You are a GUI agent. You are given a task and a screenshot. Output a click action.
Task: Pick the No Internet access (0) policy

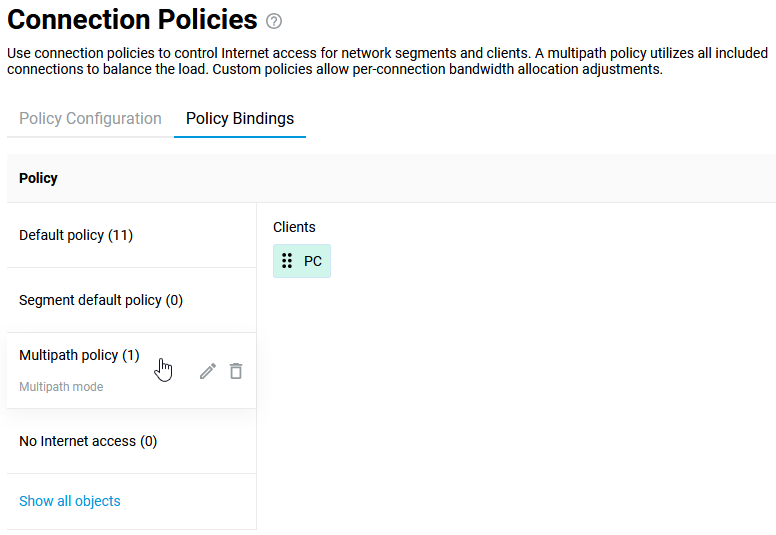click(x=88, y=441)
